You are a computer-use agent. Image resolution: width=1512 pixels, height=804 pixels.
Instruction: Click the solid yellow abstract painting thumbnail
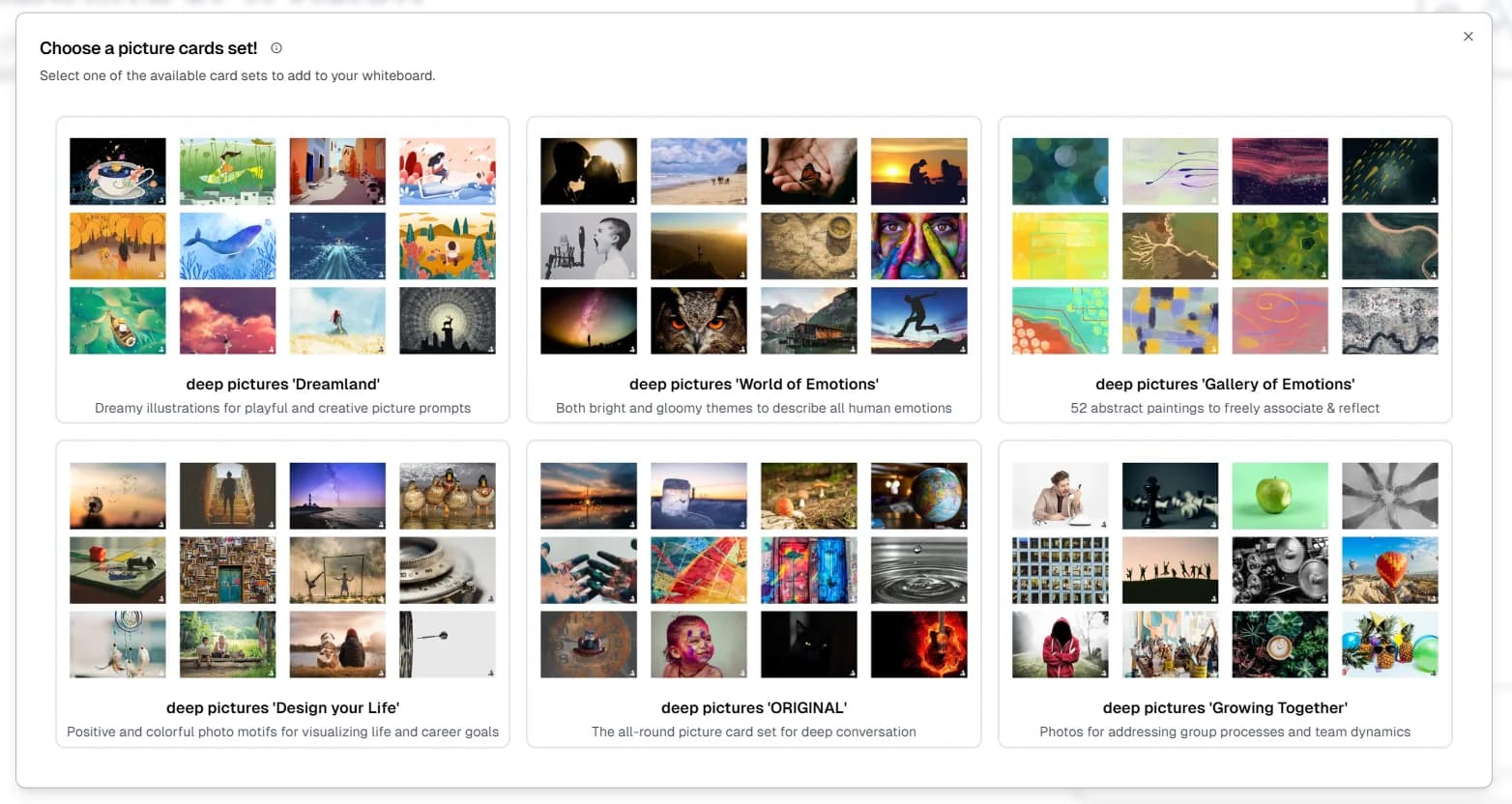[1060, 246]
